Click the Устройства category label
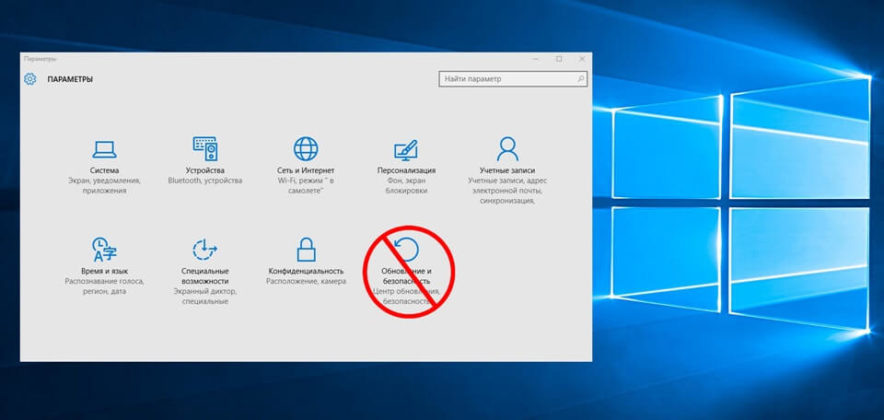The width and height of the screenshot is (884, 420). (x=205, y=170)
